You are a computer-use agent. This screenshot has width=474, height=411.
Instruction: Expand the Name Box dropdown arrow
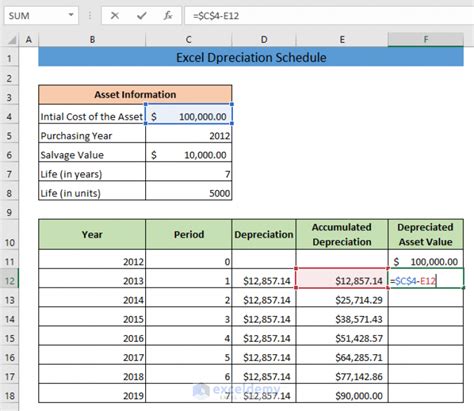coord(71,15)
